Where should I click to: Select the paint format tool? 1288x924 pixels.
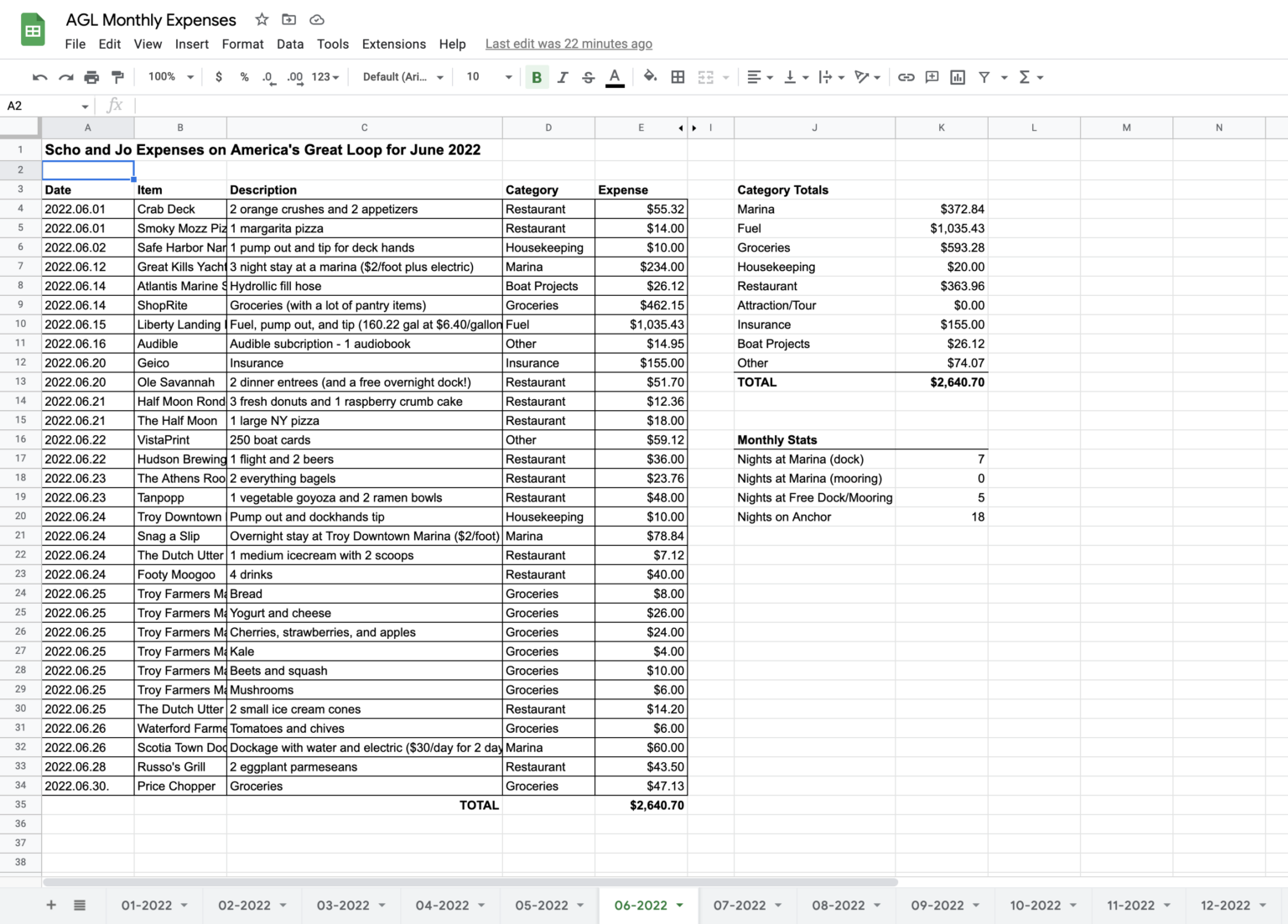point(117,77)
